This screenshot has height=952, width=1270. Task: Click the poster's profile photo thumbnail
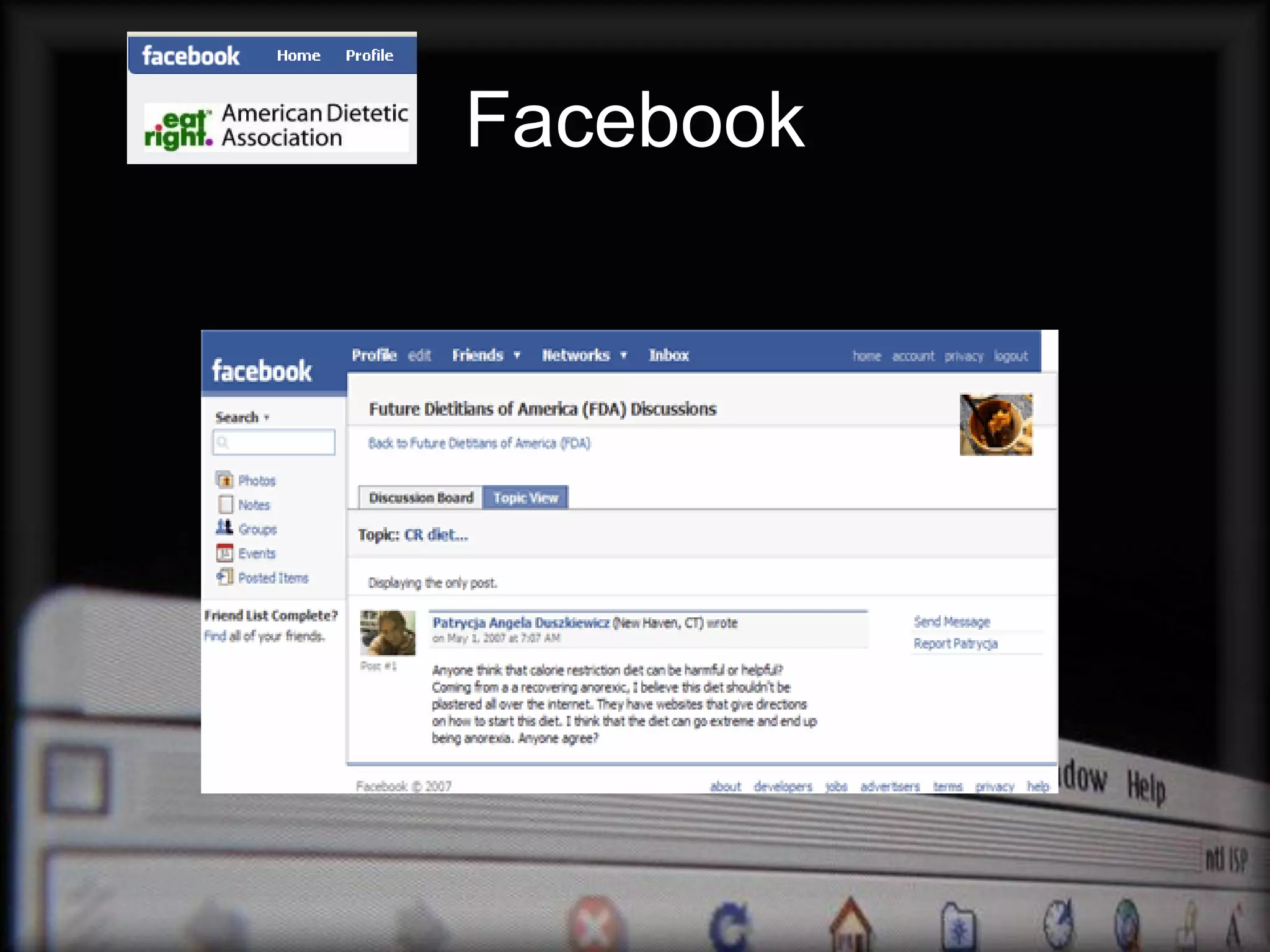[388, 633]
